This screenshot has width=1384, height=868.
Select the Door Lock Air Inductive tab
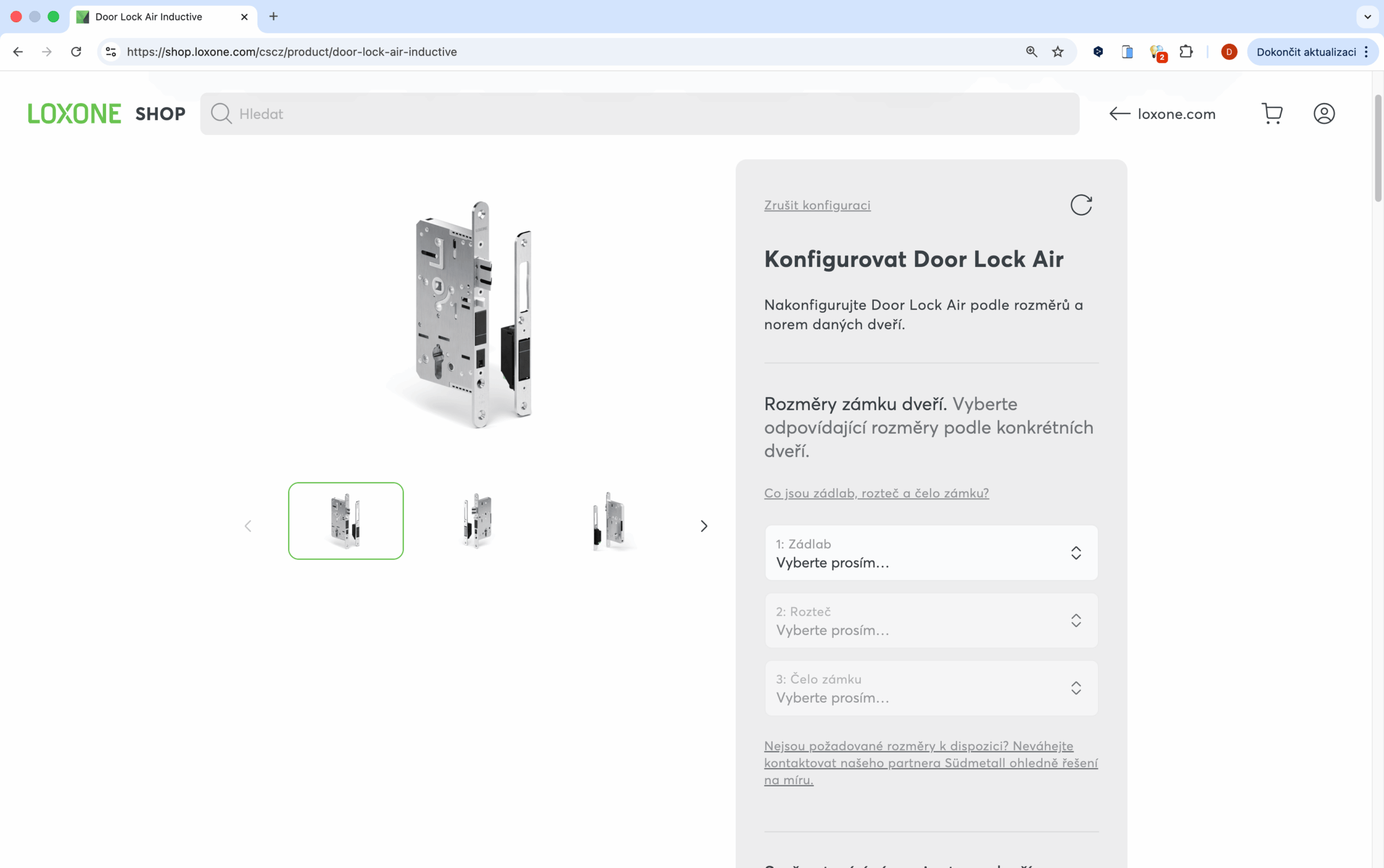[149, 17]
